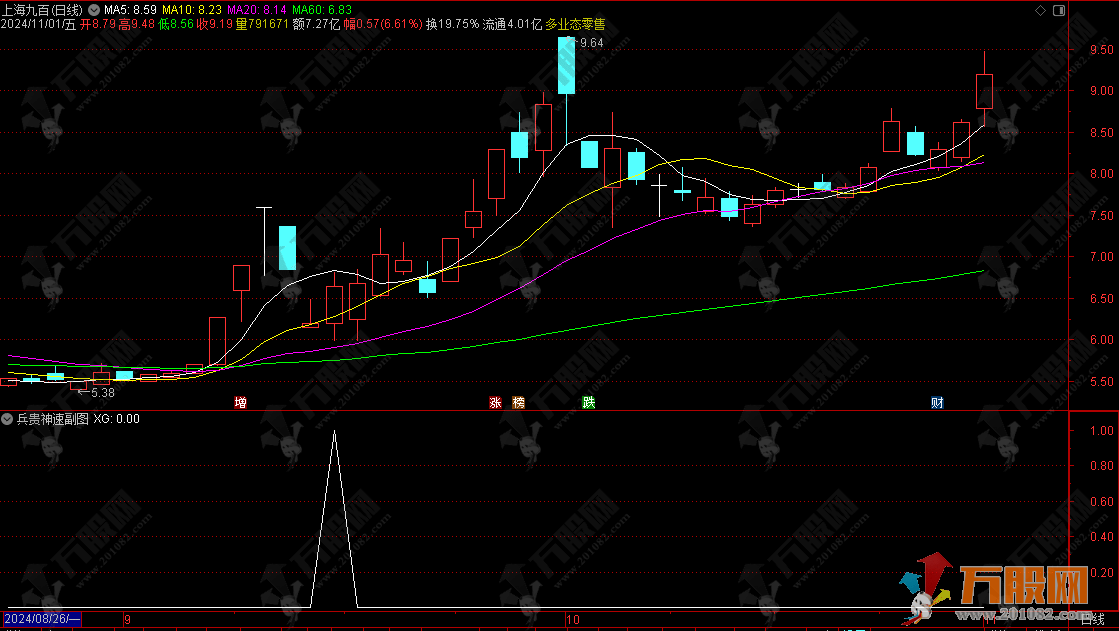The height and width of the screenshot is (631, 1119).
Task: Open the dropdown next to 上海九百(日线)
Action: click(93, 10)
